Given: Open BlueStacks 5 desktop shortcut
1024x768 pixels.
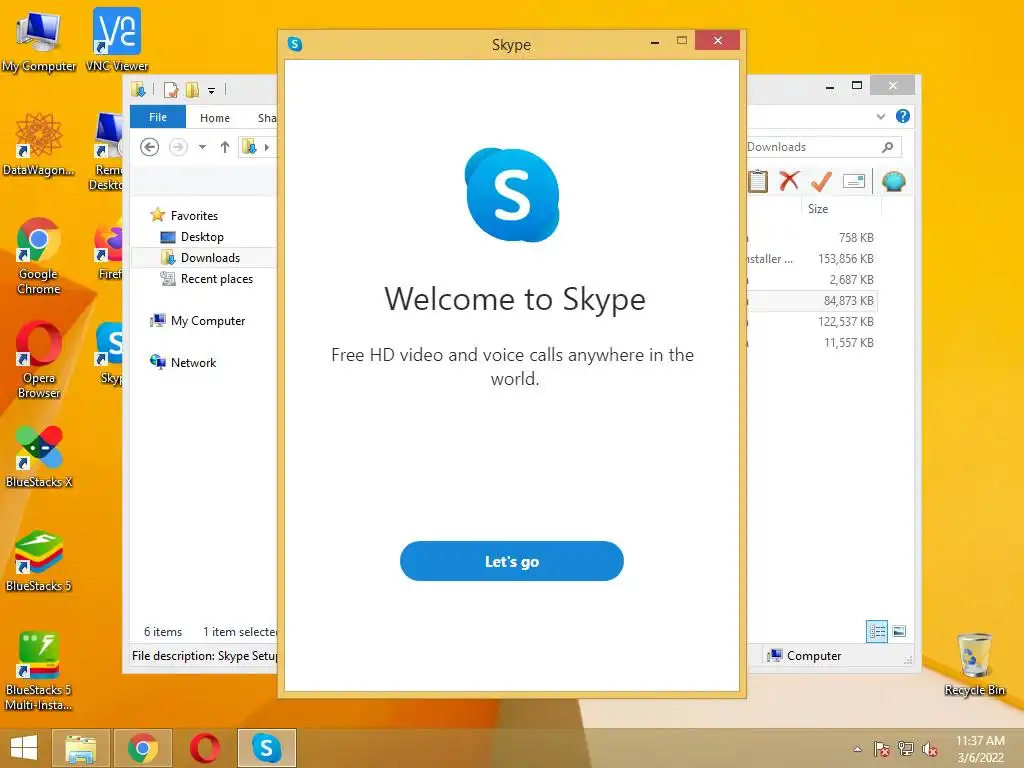Looking at the screenshot, I should click(39, 560).
